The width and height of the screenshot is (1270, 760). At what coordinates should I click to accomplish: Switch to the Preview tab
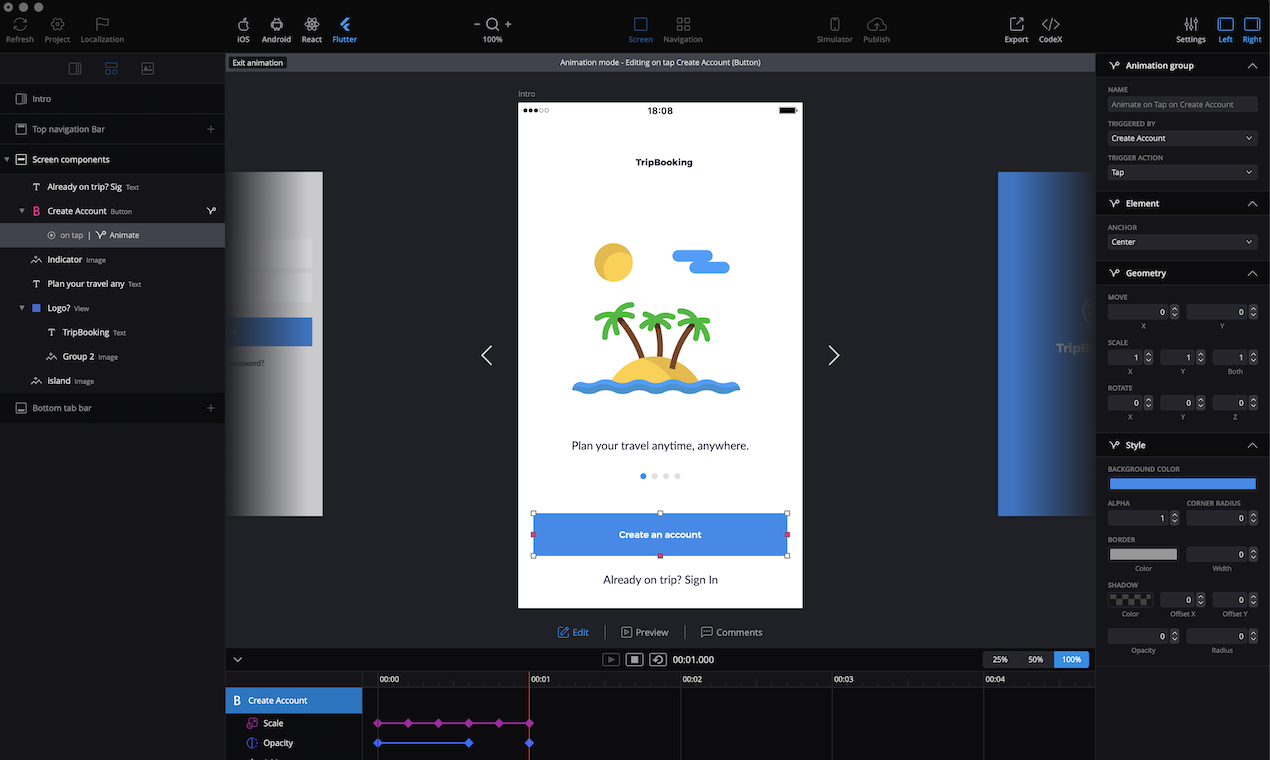coord(645,632)
